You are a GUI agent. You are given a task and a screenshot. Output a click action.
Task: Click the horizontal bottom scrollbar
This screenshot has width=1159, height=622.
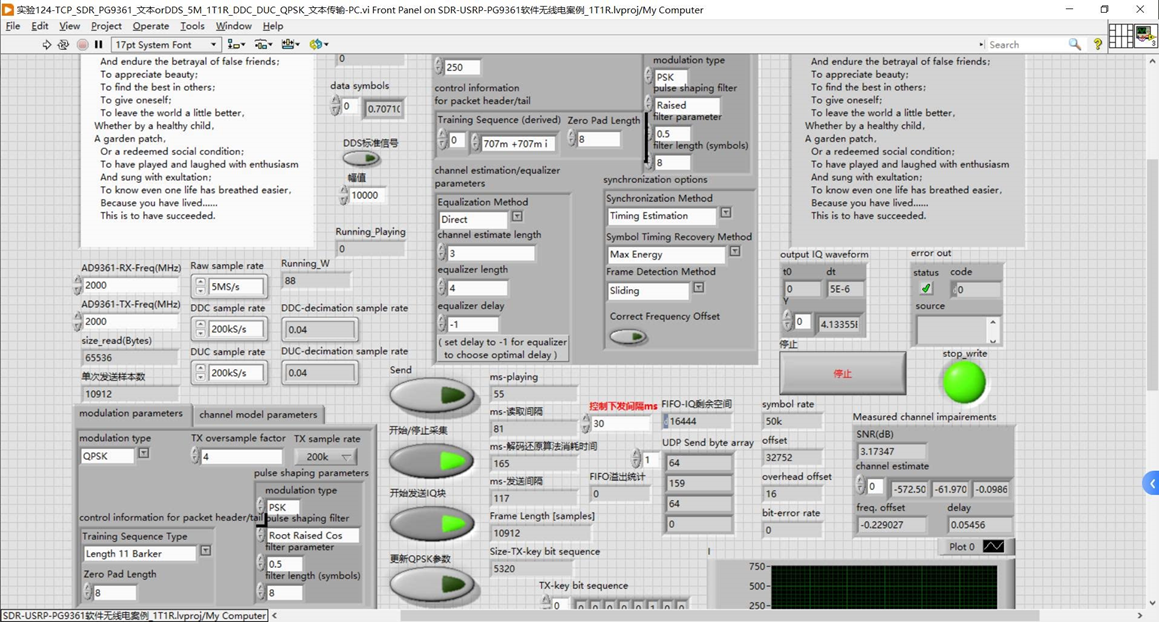pyautogui.click(x=707, y=615)
